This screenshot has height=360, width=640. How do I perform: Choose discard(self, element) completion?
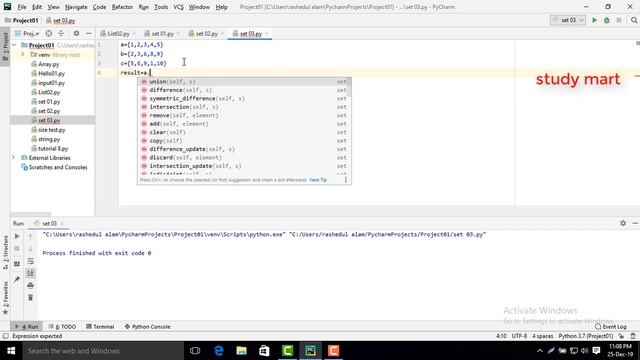[244, 158]
